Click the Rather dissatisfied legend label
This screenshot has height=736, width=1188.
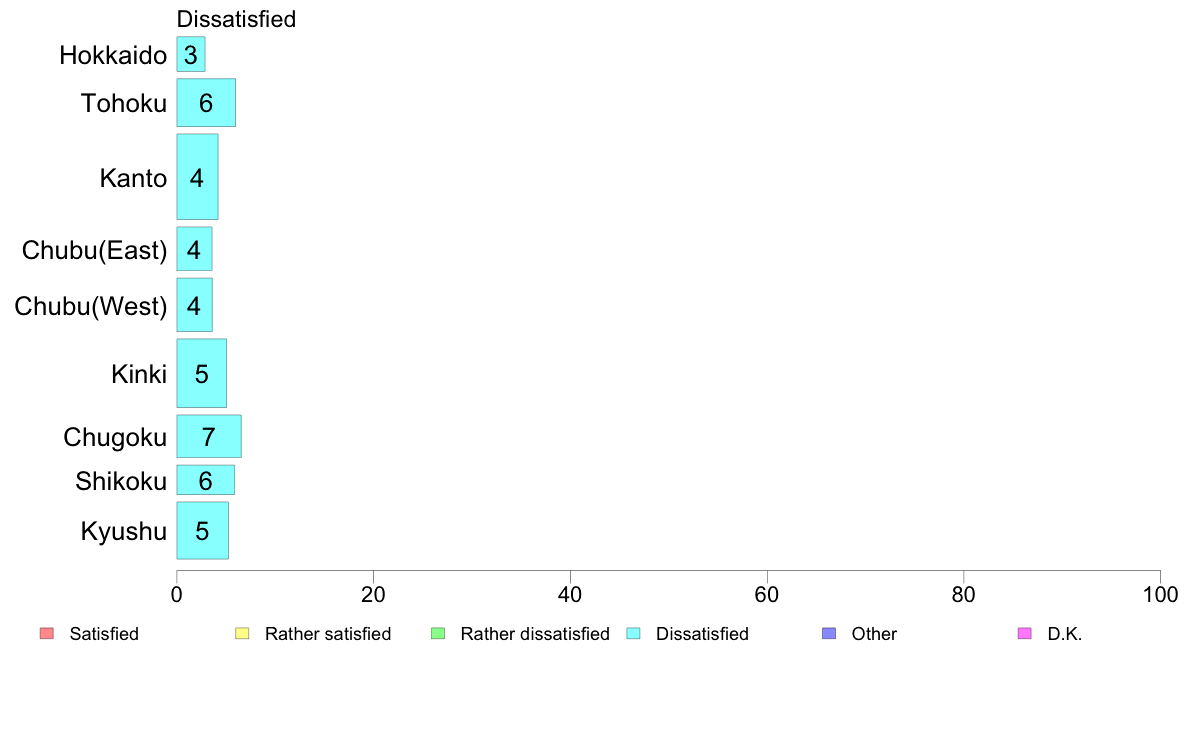pyautogui.click(x=535, y=634)
